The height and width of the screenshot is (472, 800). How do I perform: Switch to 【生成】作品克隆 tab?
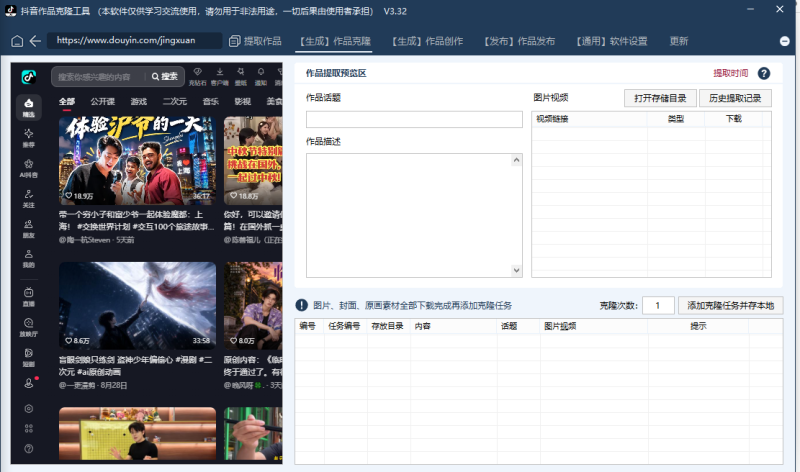335,41
